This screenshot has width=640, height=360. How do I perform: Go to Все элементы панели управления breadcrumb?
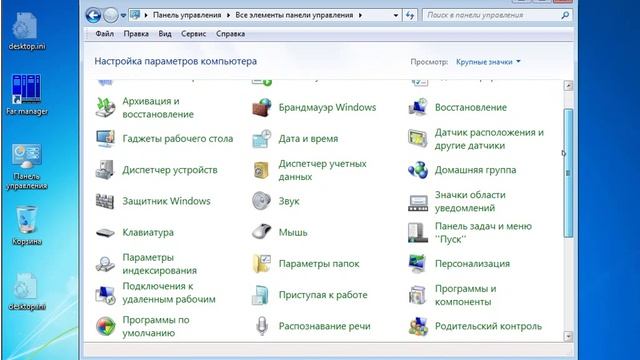294,15
